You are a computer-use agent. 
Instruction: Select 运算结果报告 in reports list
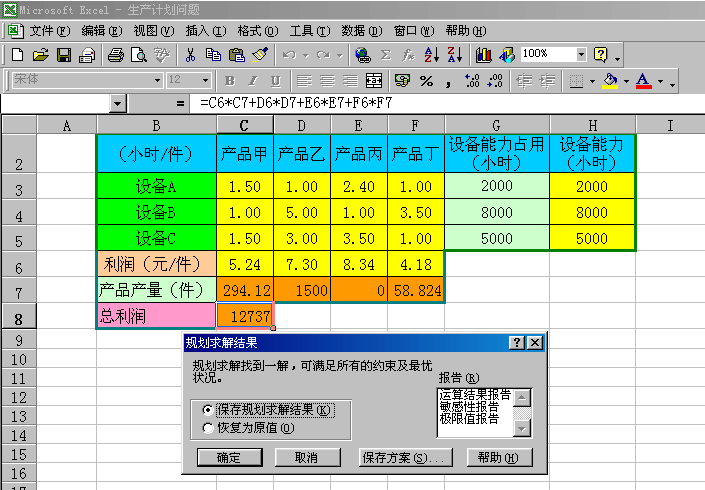(x=475, y=395)
